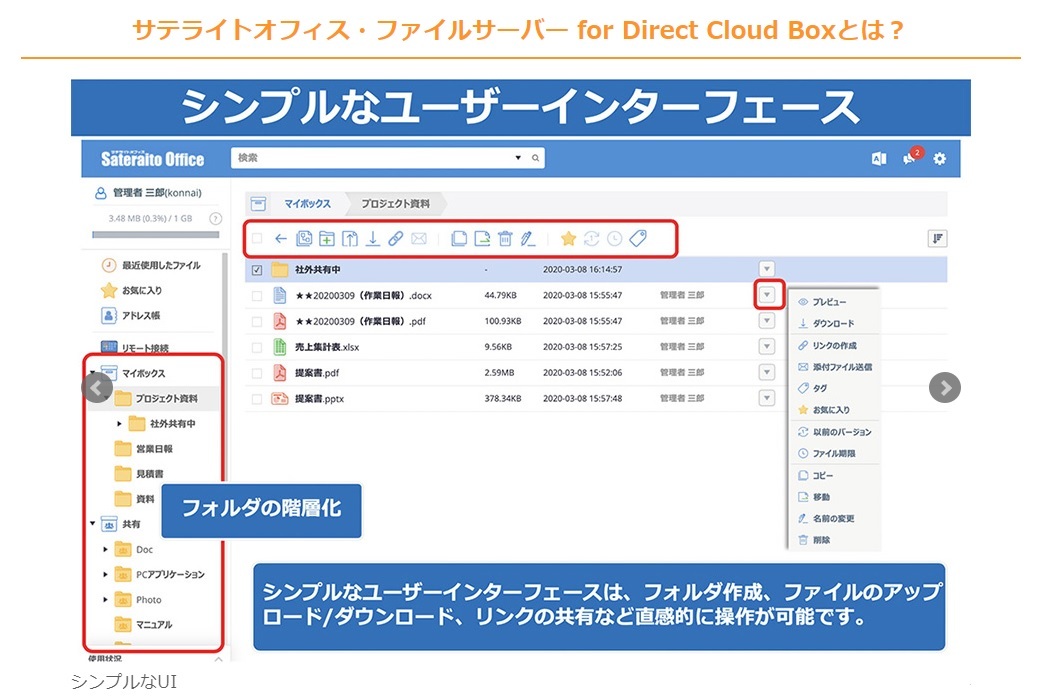The width and height of the screenshot is (1041, 699).
Task: Expand the 社外共有中 folder in the tree
Action: coord(119,424)
